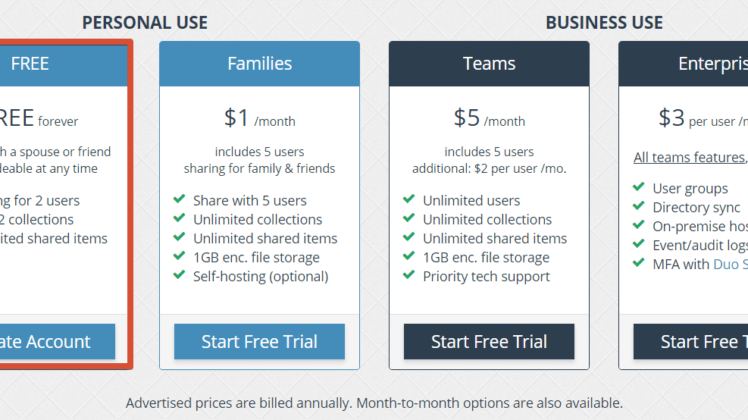The image size is (748, 420).
Task: Click checkmark next to Priority tech support
Action: click(409, 275)
